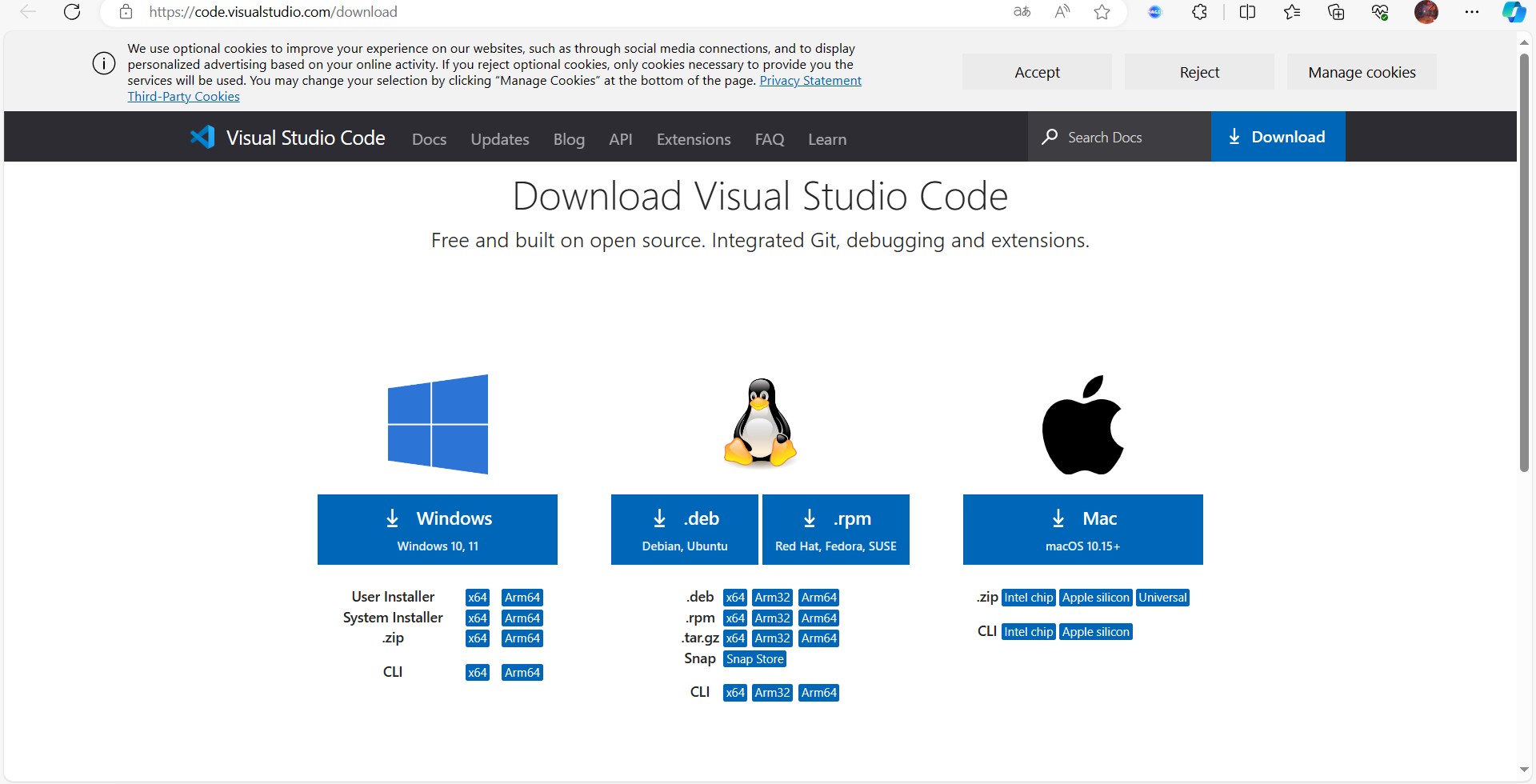
Task: Go to the Blog nav item
Action: point(569,139)
